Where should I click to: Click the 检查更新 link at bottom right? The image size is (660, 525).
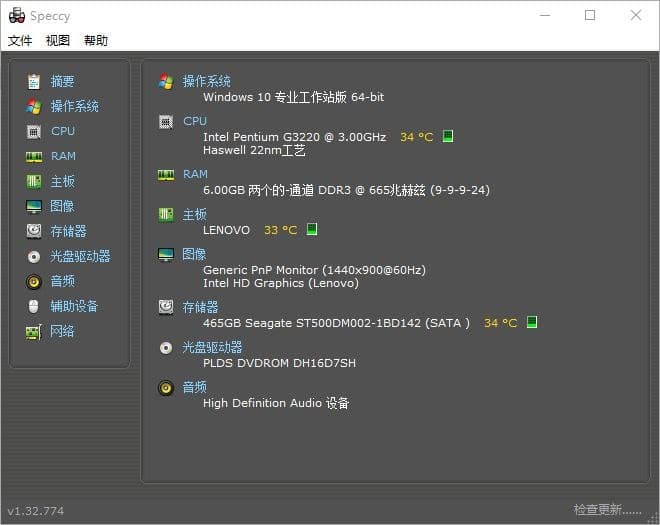(x=607, y=510)
